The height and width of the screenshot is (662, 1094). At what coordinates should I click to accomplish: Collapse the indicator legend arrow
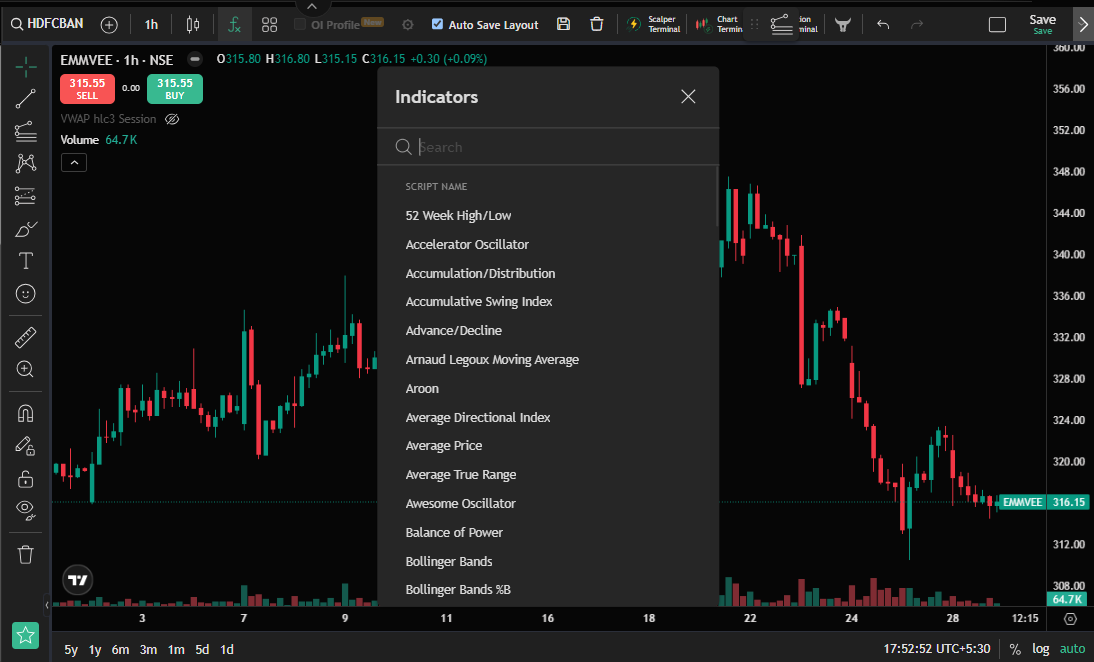click(x=74, y=163)
